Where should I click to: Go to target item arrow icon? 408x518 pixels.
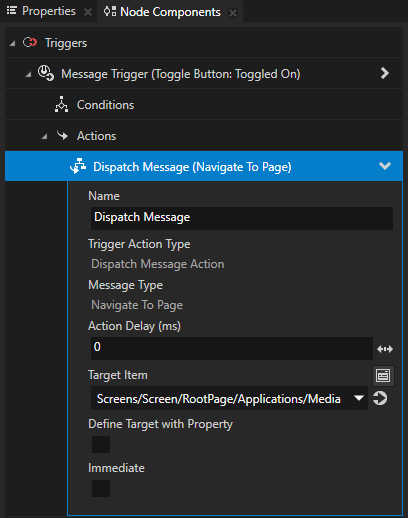(x=380, y=398)
